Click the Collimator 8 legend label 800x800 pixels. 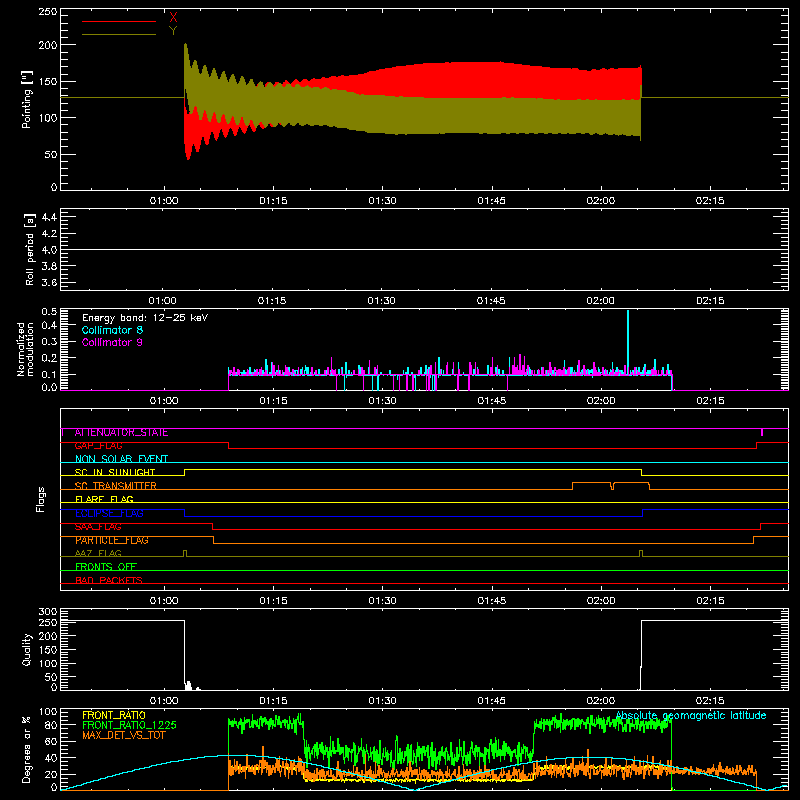[112, 330]
